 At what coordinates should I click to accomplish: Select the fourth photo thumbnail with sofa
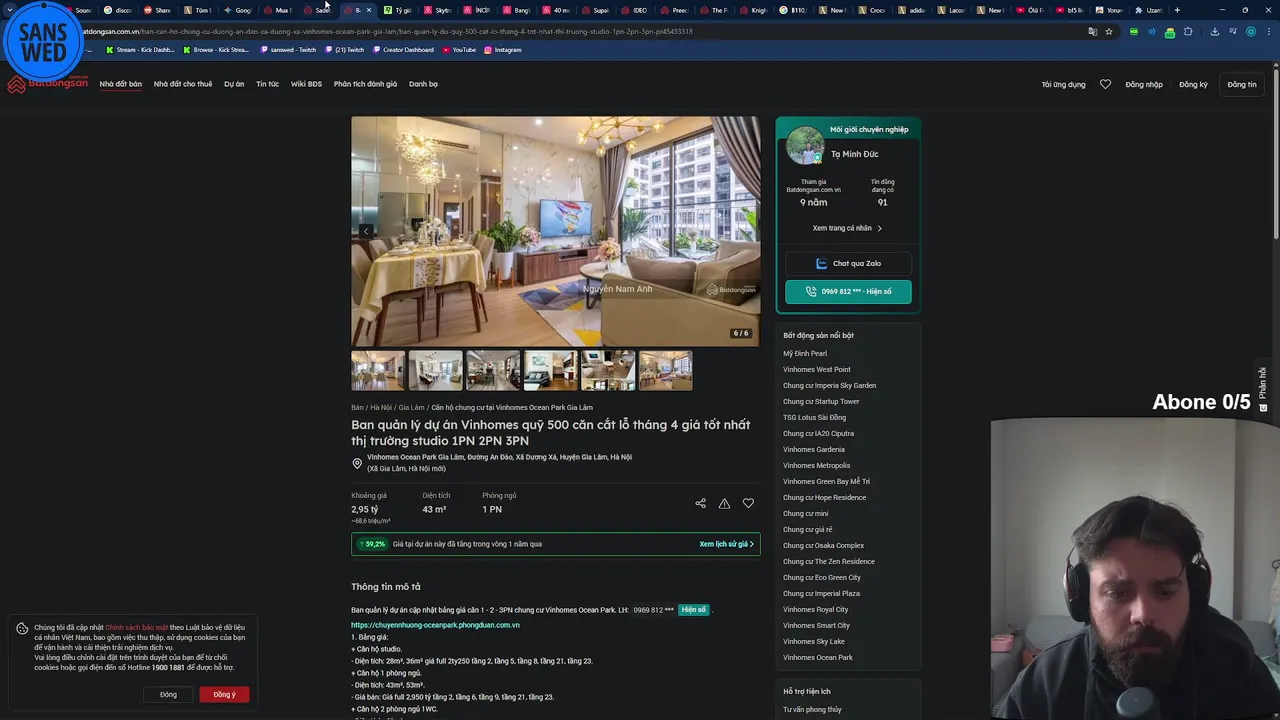click(551, 370)
